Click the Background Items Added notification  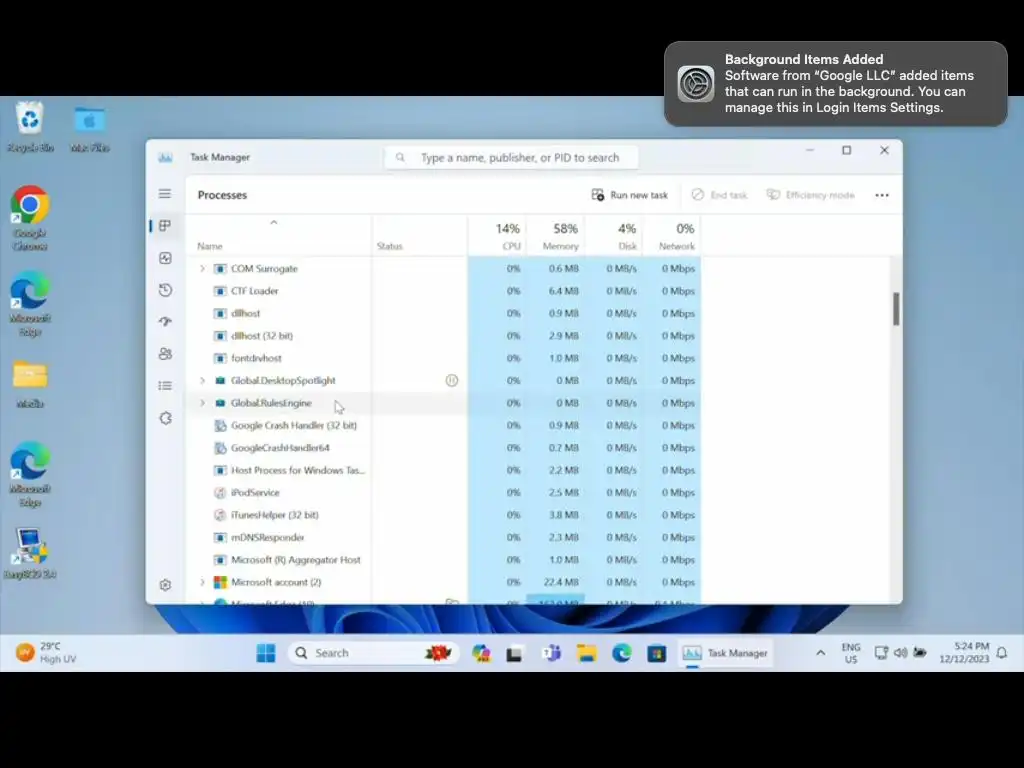tap(835, 84)
